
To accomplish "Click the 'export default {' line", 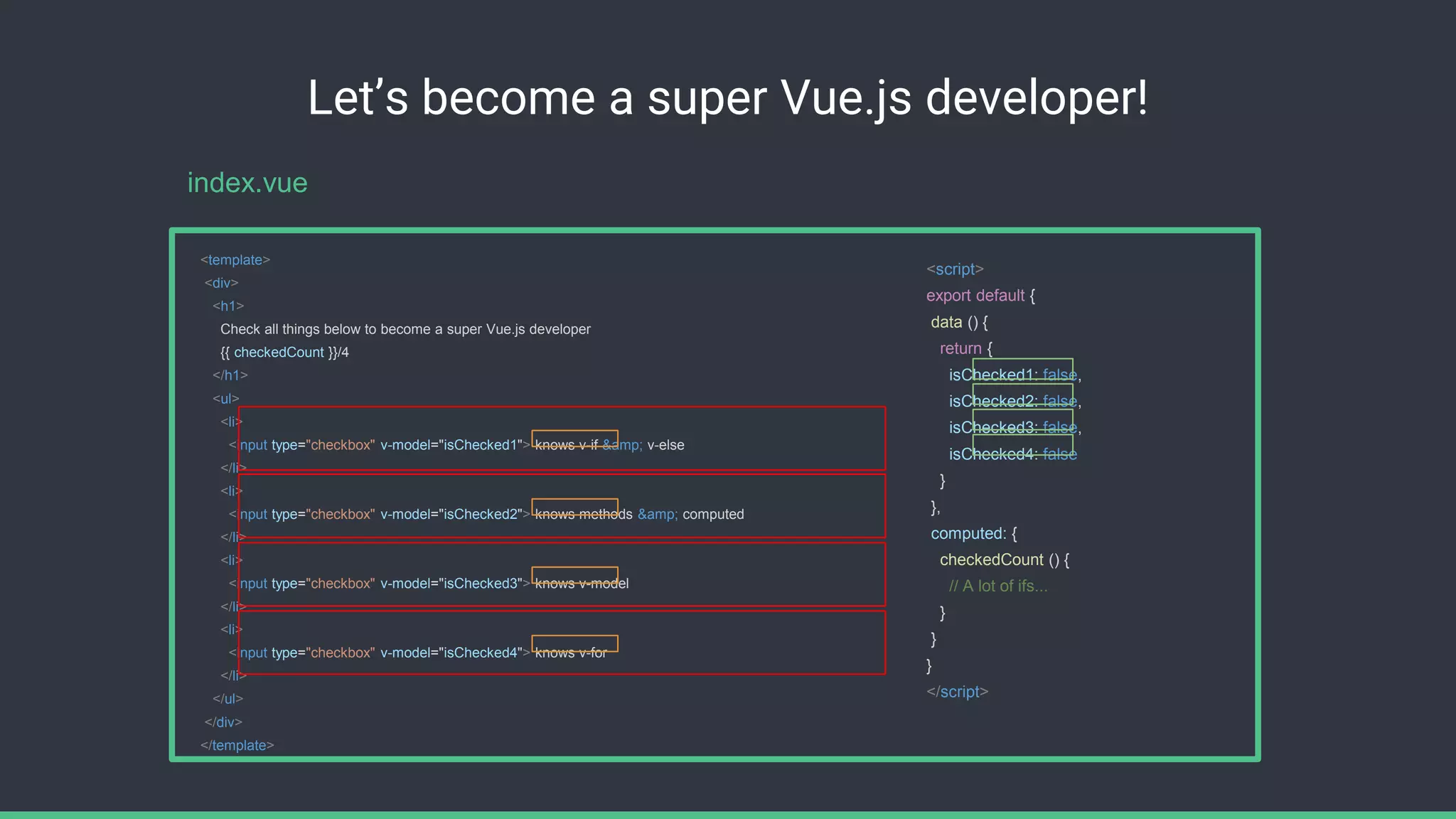I will (981, 296).
